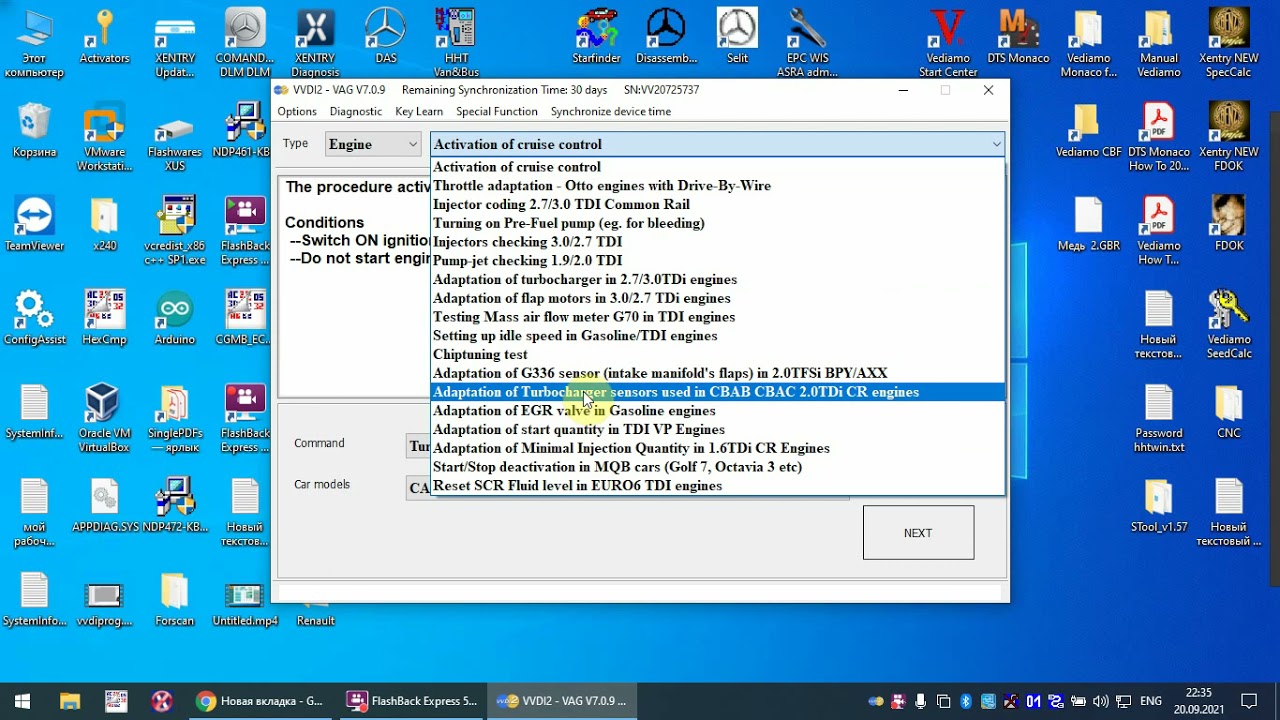Choose Chiptuning test option
The height and width of the screenshot is (720, 1280).
(717, 354)
